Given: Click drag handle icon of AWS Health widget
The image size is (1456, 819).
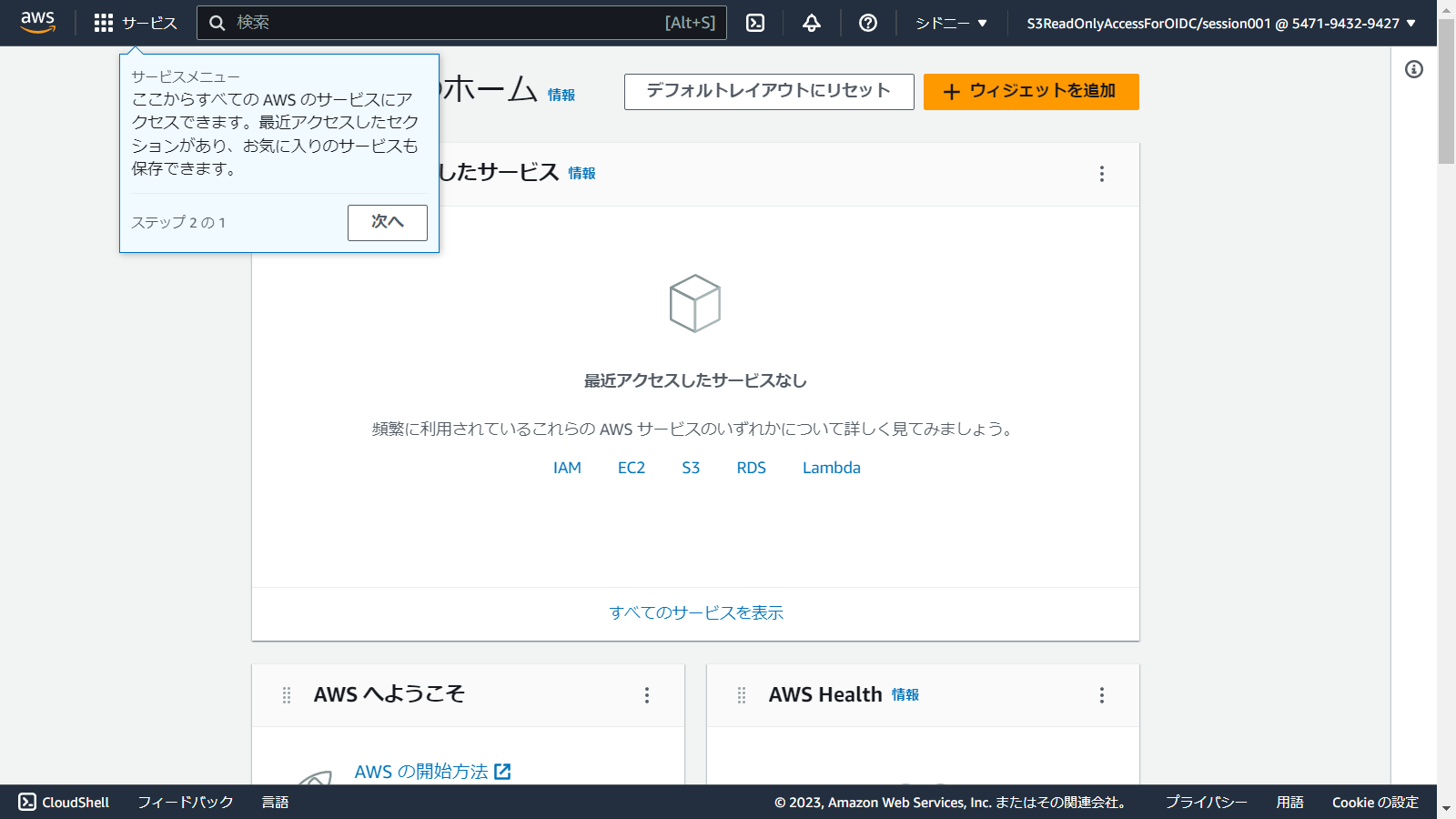Looking at the screenshot, I should click(742, 695).
